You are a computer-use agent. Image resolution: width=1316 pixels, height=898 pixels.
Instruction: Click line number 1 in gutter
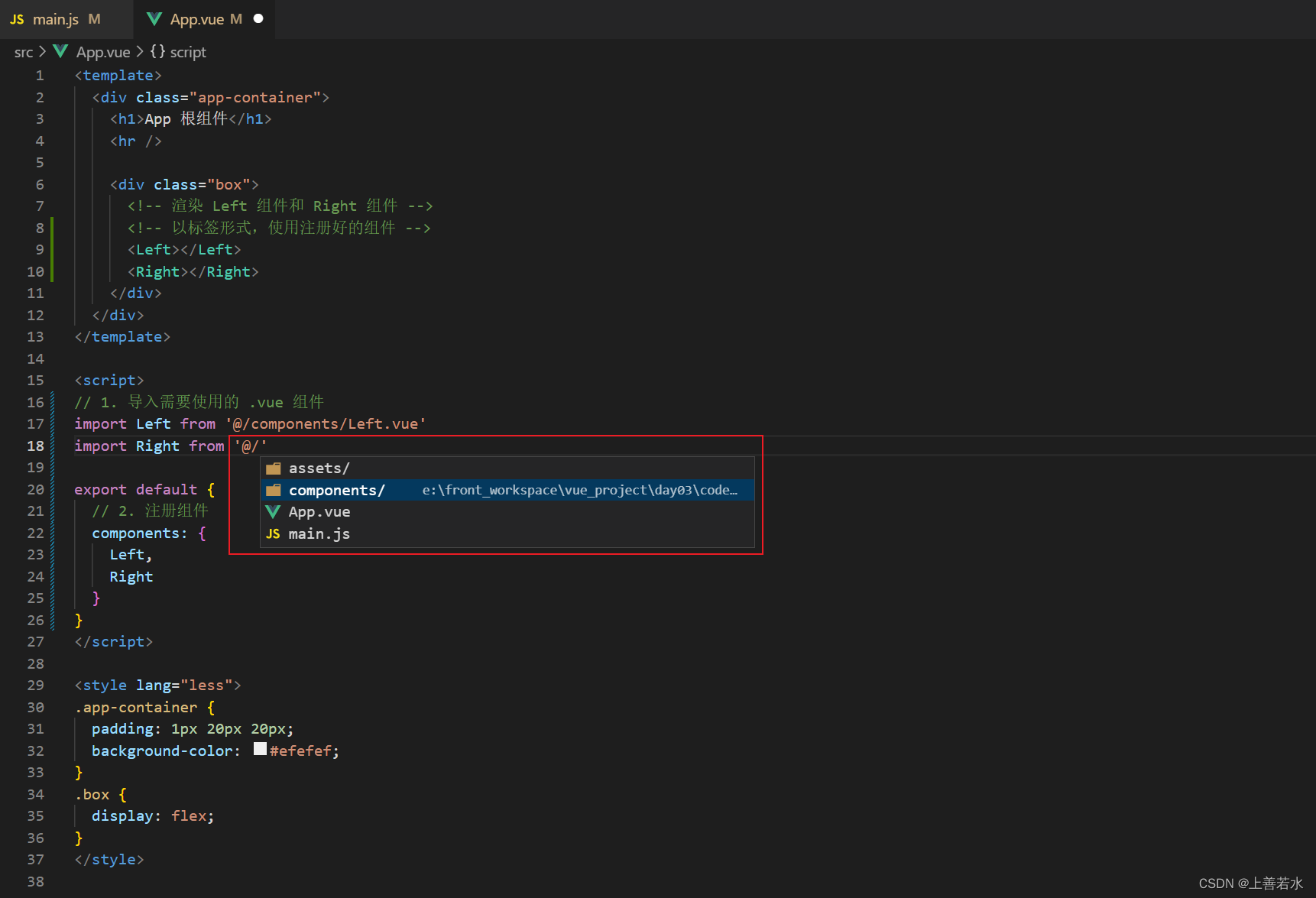click(40, 76)
